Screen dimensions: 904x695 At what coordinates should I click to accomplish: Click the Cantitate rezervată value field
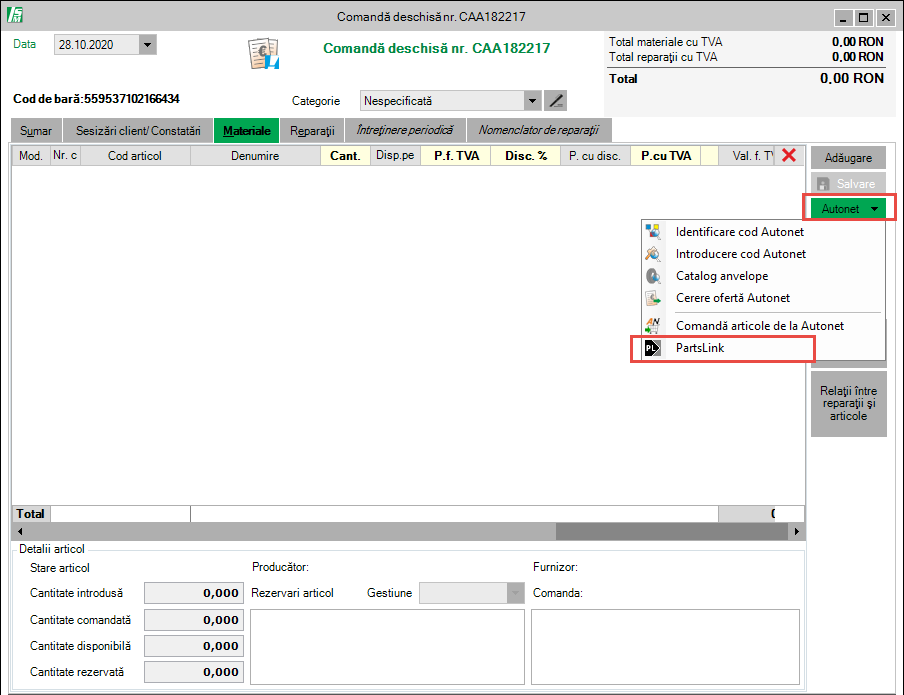(194, 672)
